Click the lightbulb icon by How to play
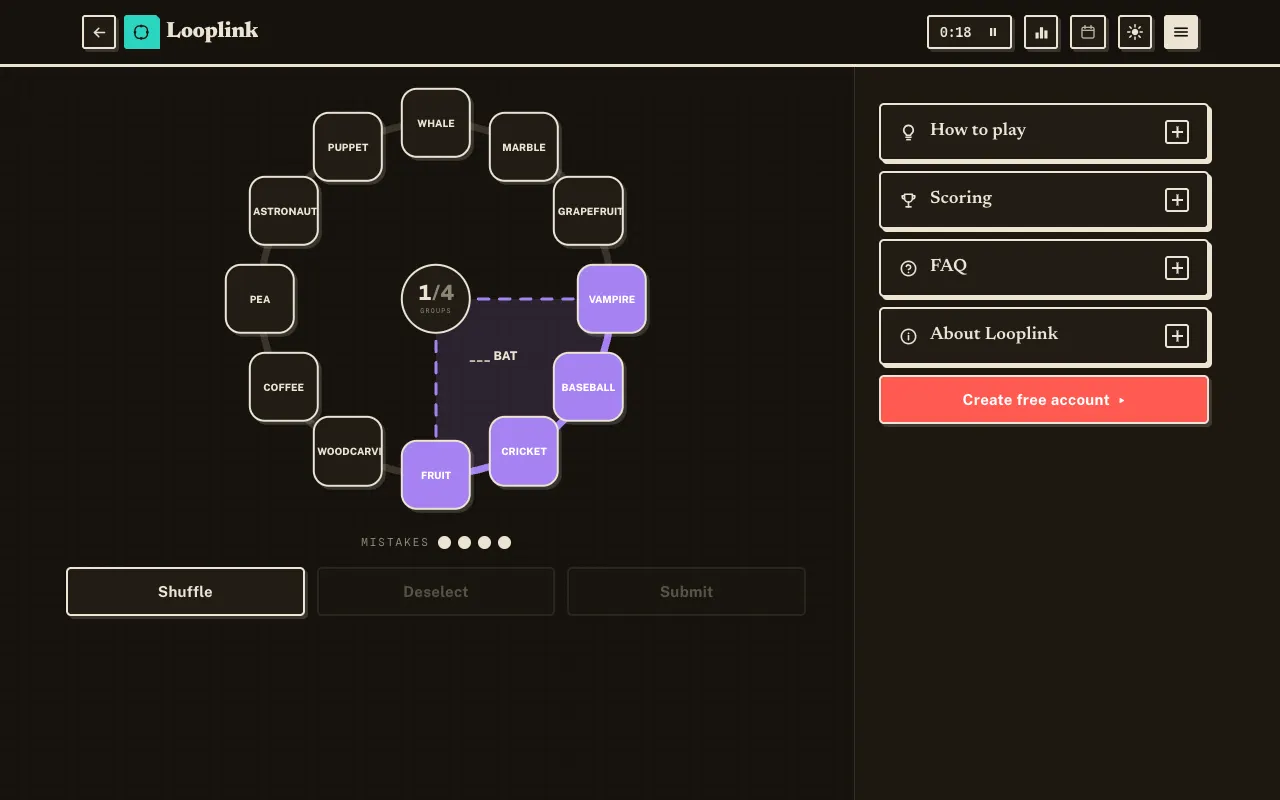This screenshot has height=800, width=1280. [908, 132]
